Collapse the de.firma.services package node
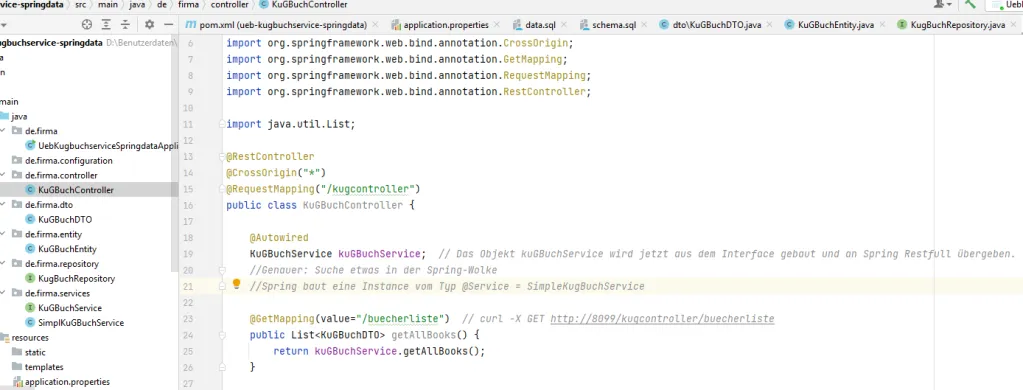 point(3,293)
